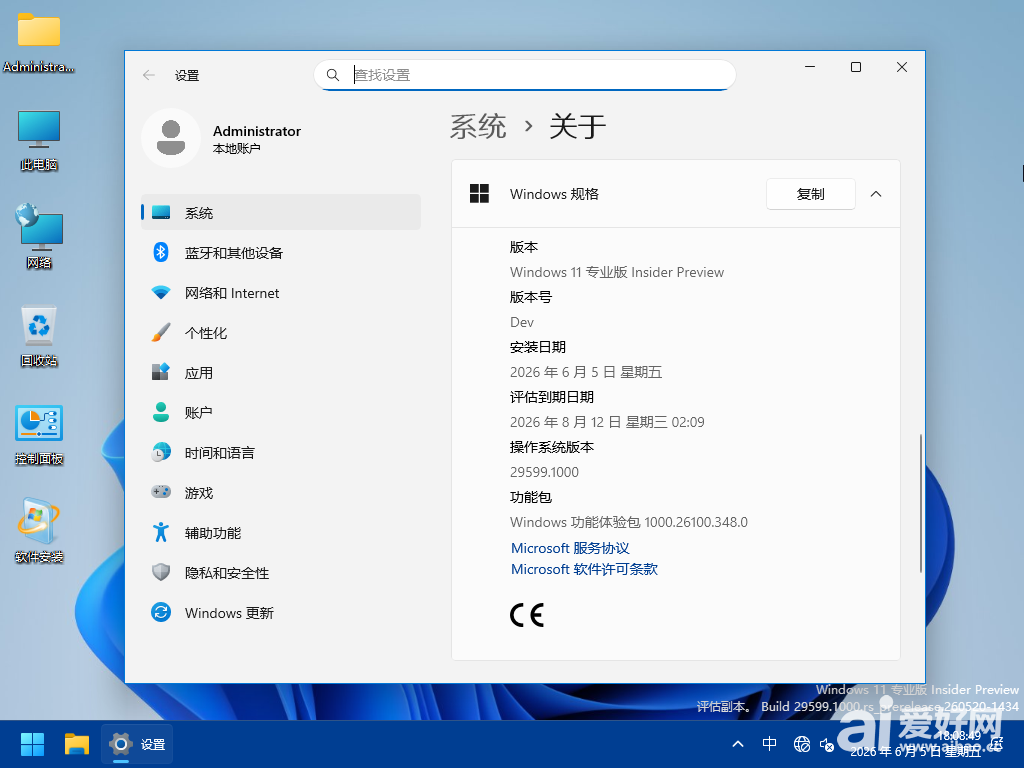Click the 中 input method indicator
Viewport: 1024px width, 768px height.
tap(769, 744)
